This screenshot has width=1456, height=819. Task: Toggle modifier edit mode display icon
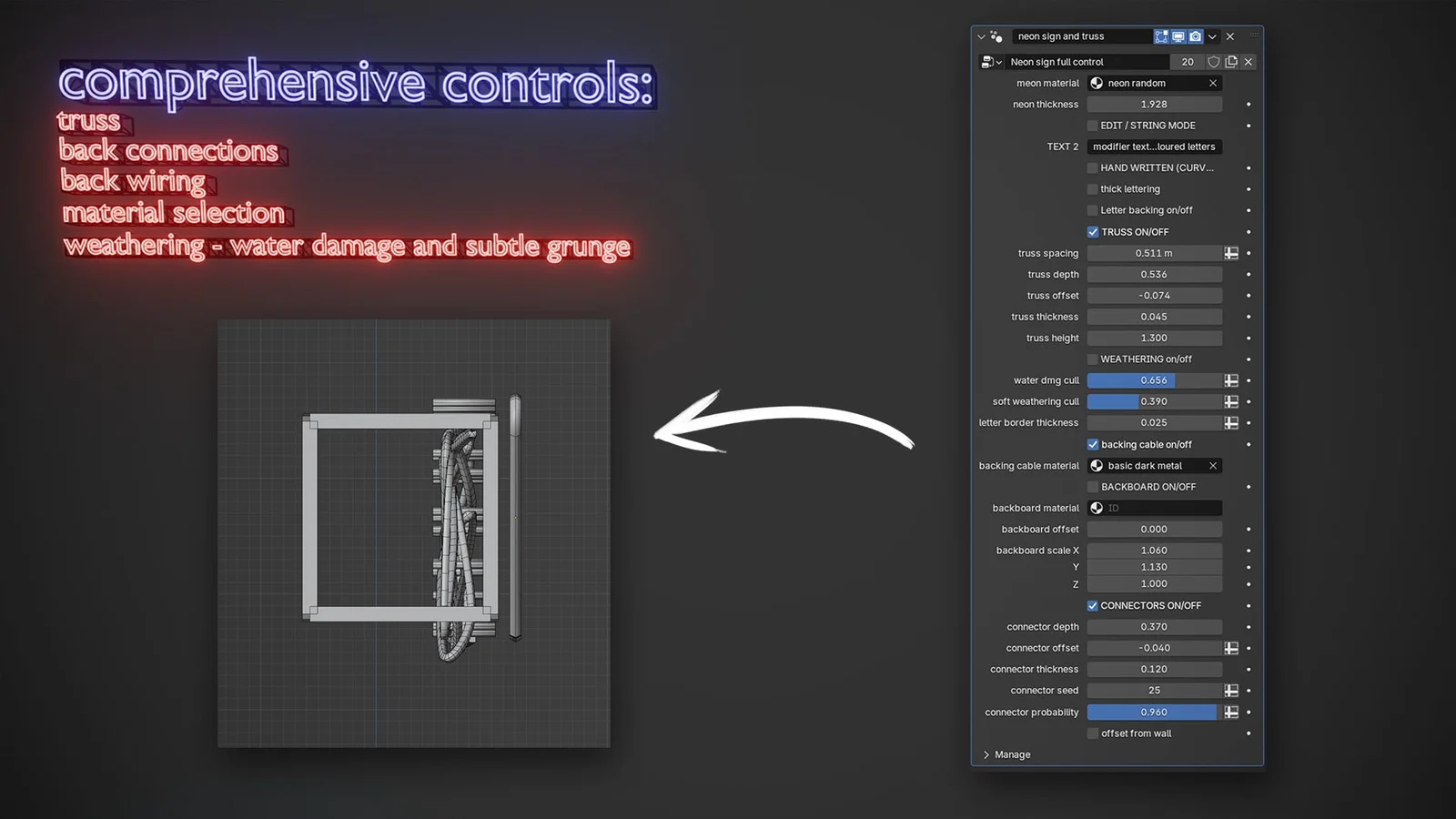1161,36
